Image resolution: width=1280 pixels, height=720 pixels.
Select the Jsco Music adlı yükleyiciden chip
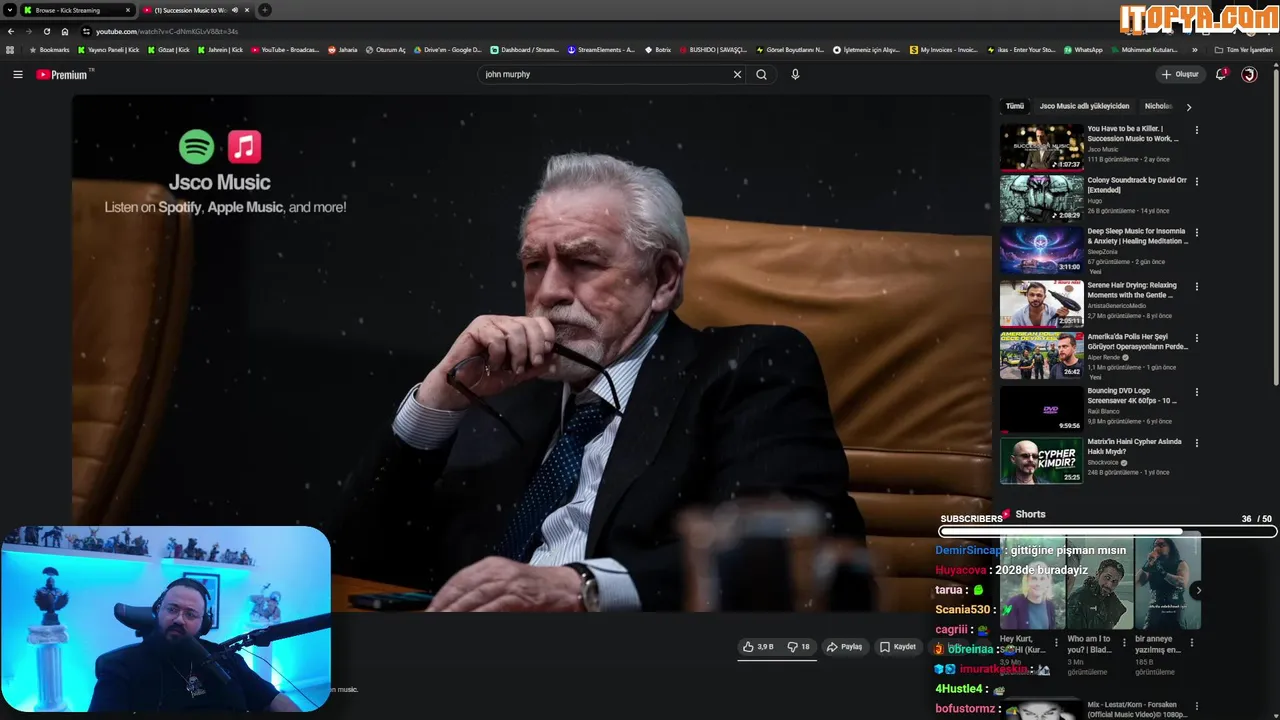pos(1084,106)
